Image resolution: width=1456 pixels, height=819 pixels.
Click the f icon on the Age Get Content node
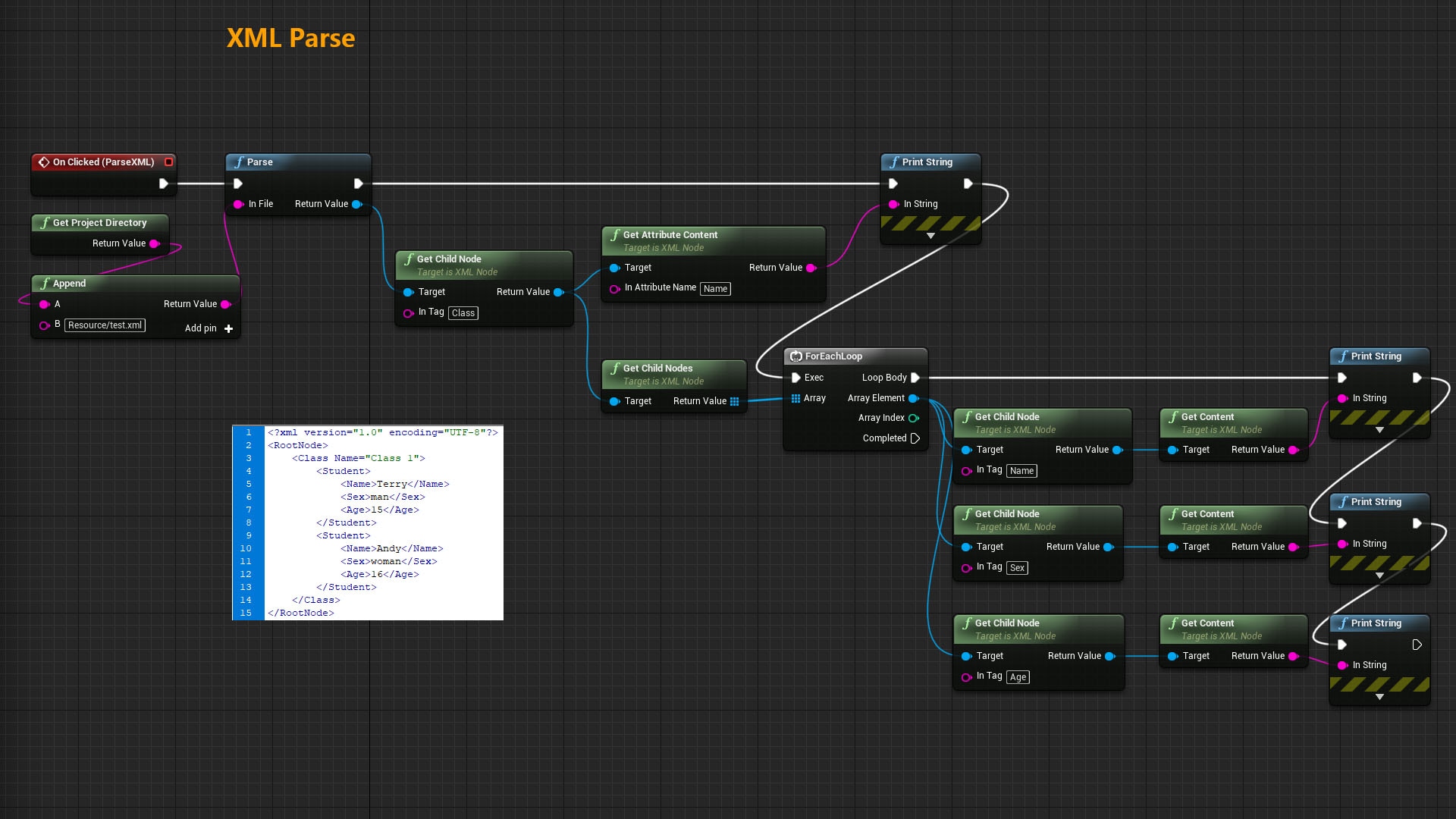point(1172,623)
